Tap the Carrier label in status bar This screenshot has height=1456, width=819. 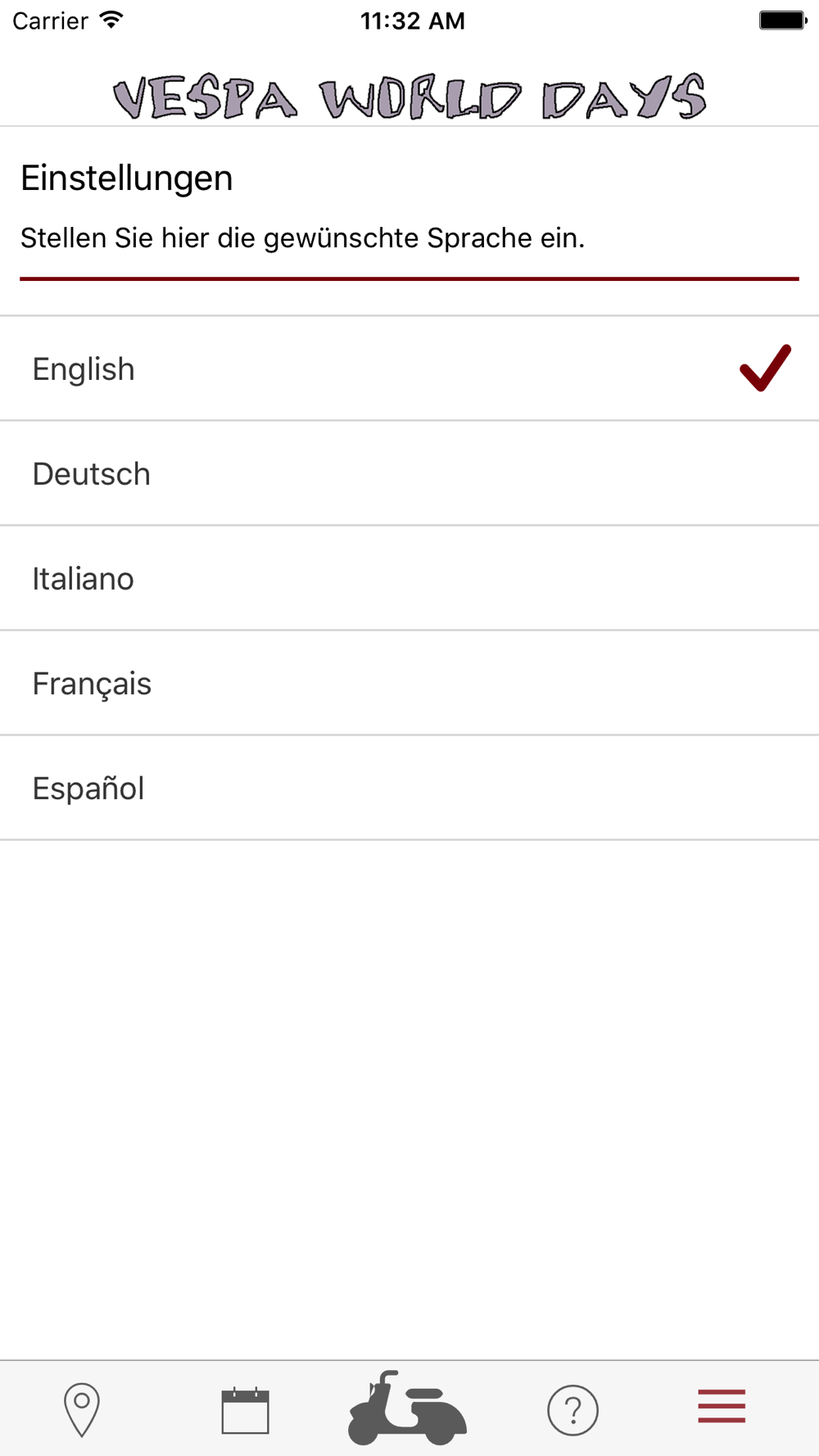click(50, 20)
